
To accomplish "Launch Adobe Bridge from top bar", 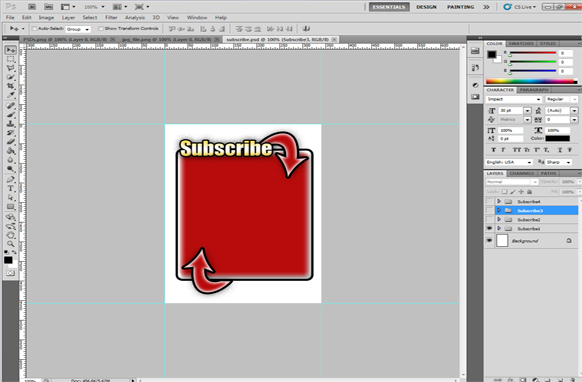I will (32, 7).
